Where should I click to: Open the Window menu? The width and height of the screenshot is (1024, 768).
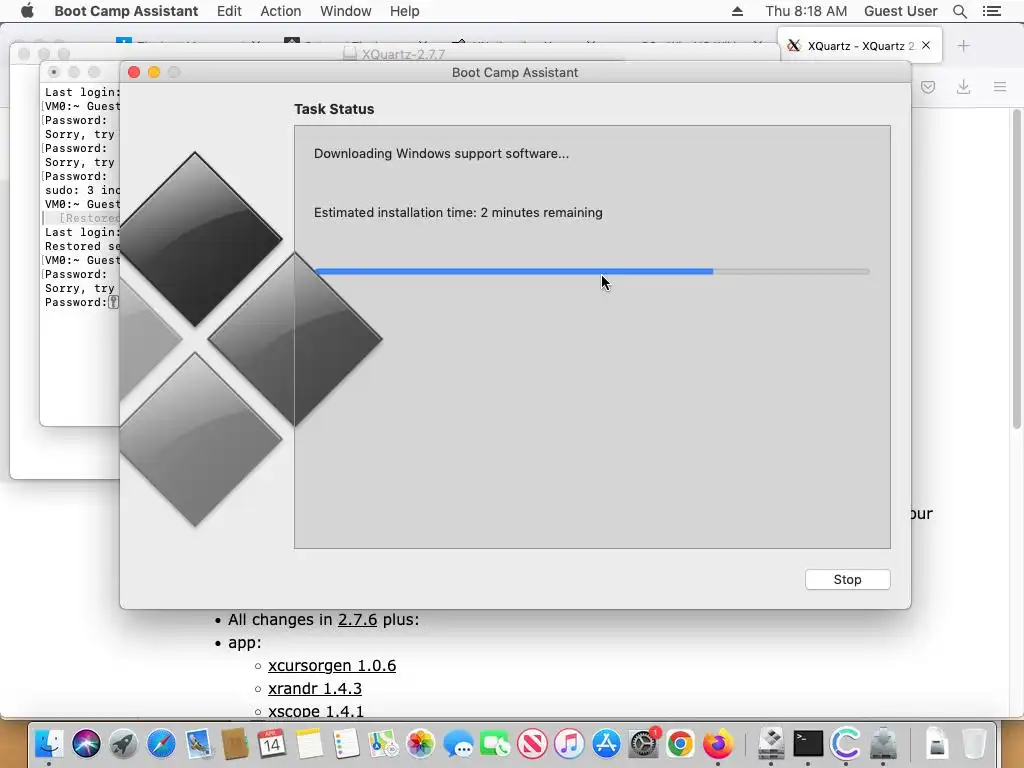345,11
